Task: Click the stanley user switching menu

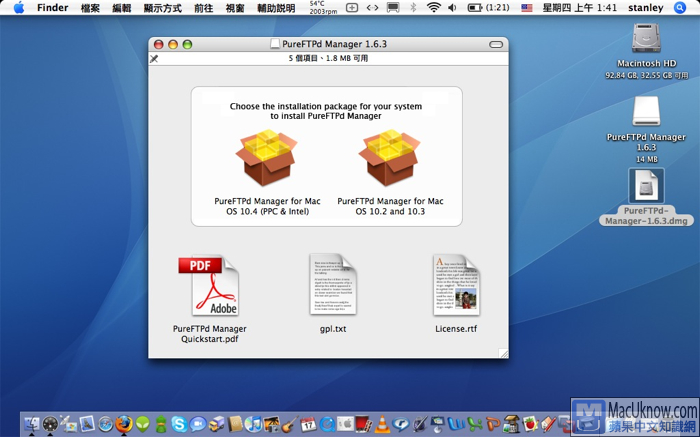Action: pyautogui.click(x=646, y=8)
